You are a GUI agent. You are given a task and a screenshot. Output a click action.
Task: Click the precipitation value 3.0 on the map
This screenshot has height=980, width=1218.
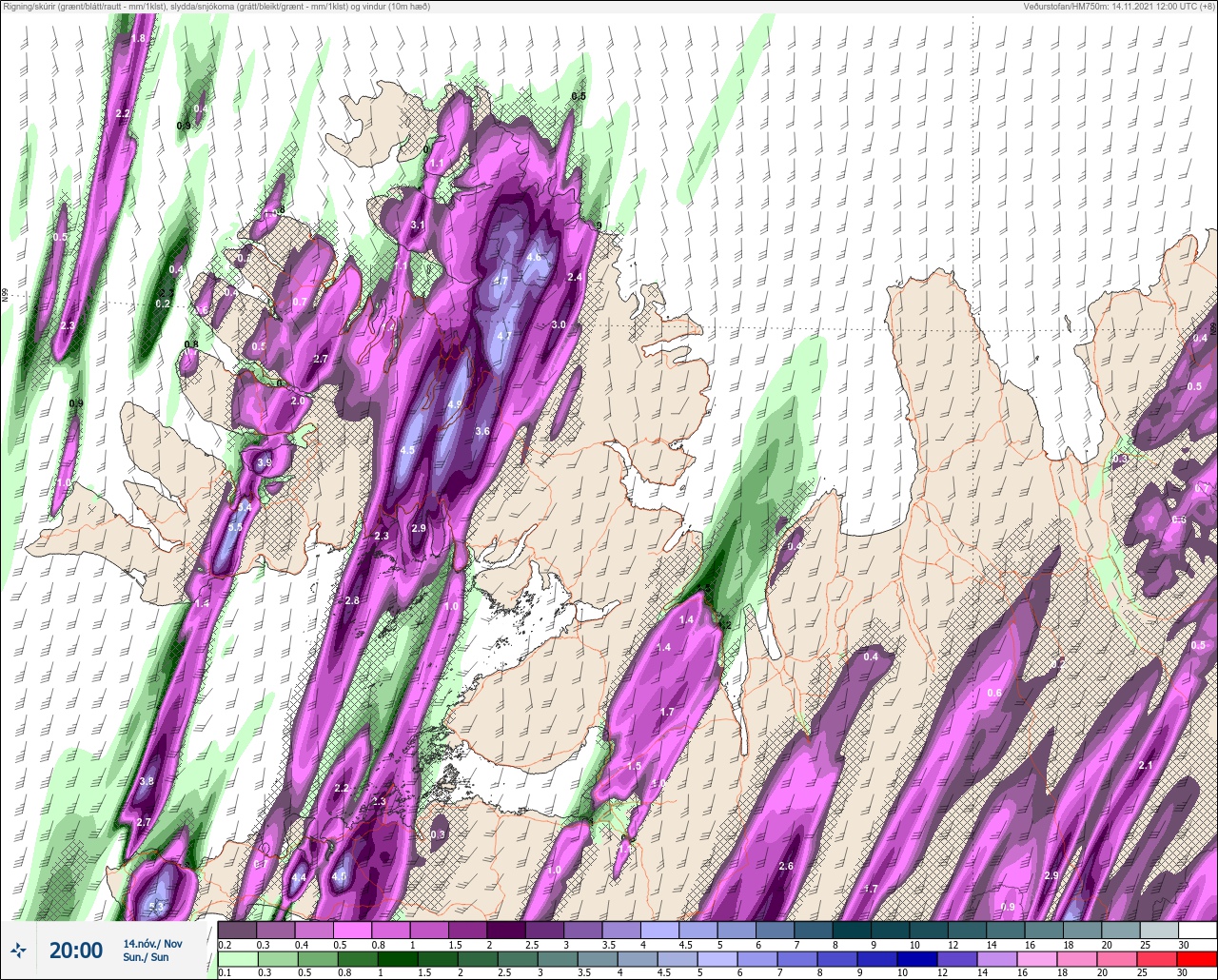click(x=559, y=324)
